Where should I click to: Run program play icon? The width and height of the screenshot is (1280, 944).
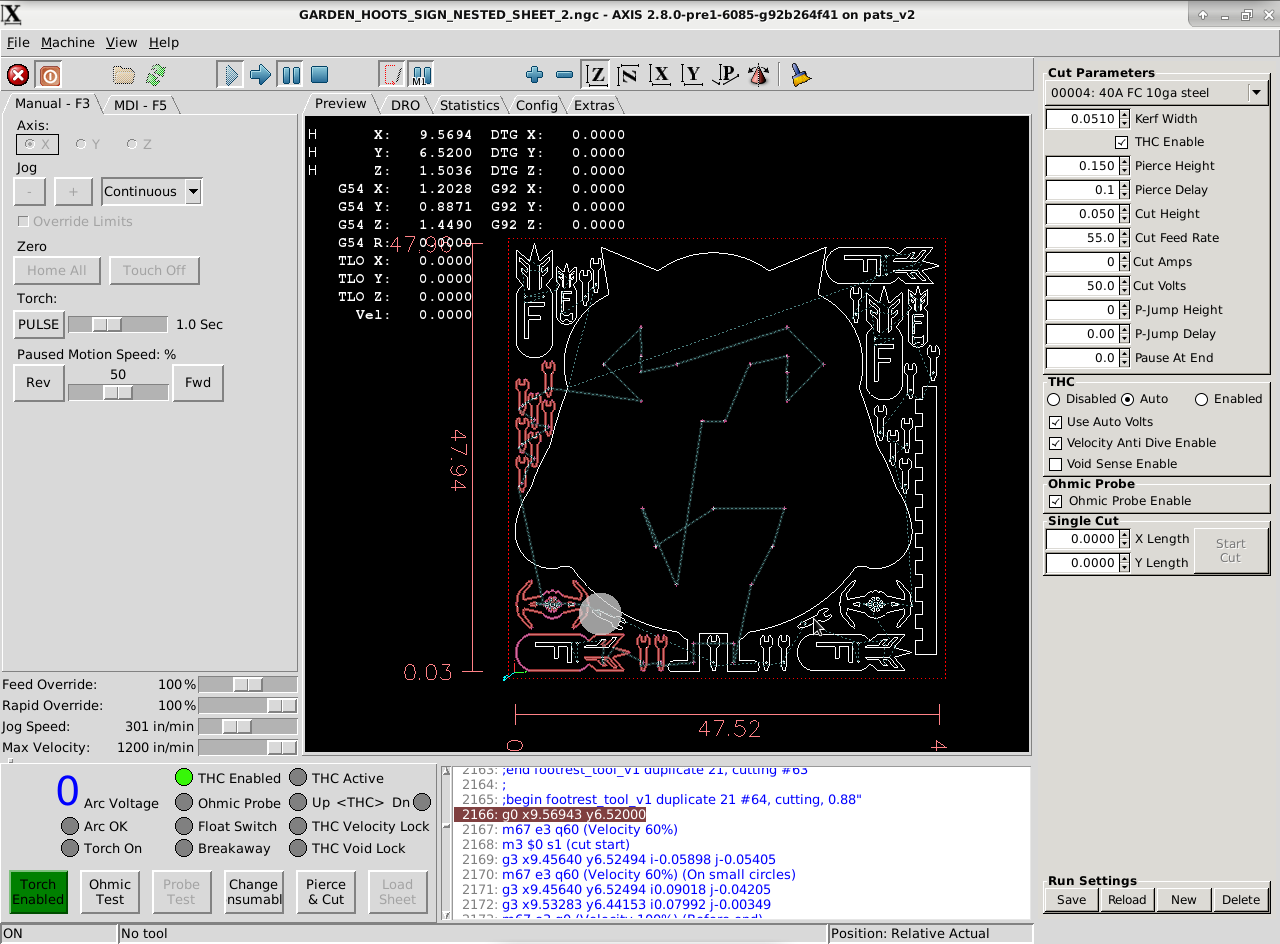(x=230, y=75)
